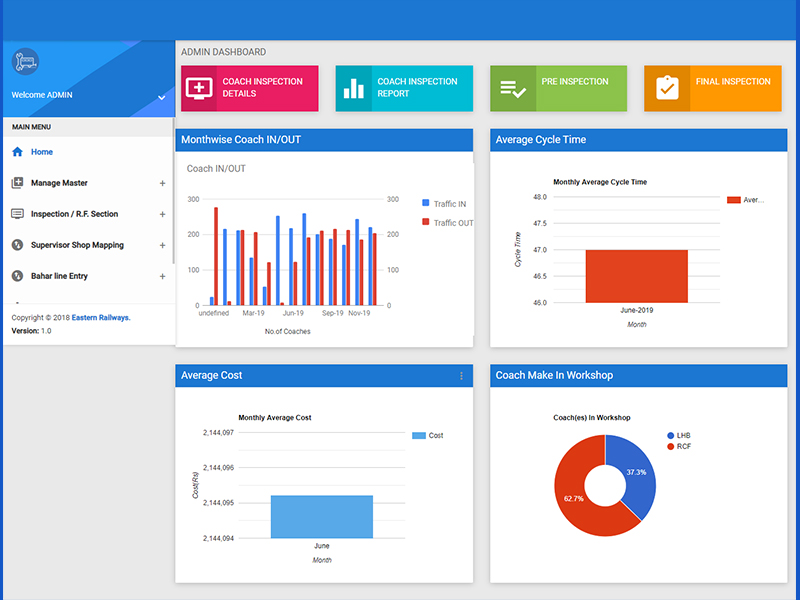Click the Coach Inspection Report bar-chart icon
This screenshot has height=600, width=800.
pos(354,88)
